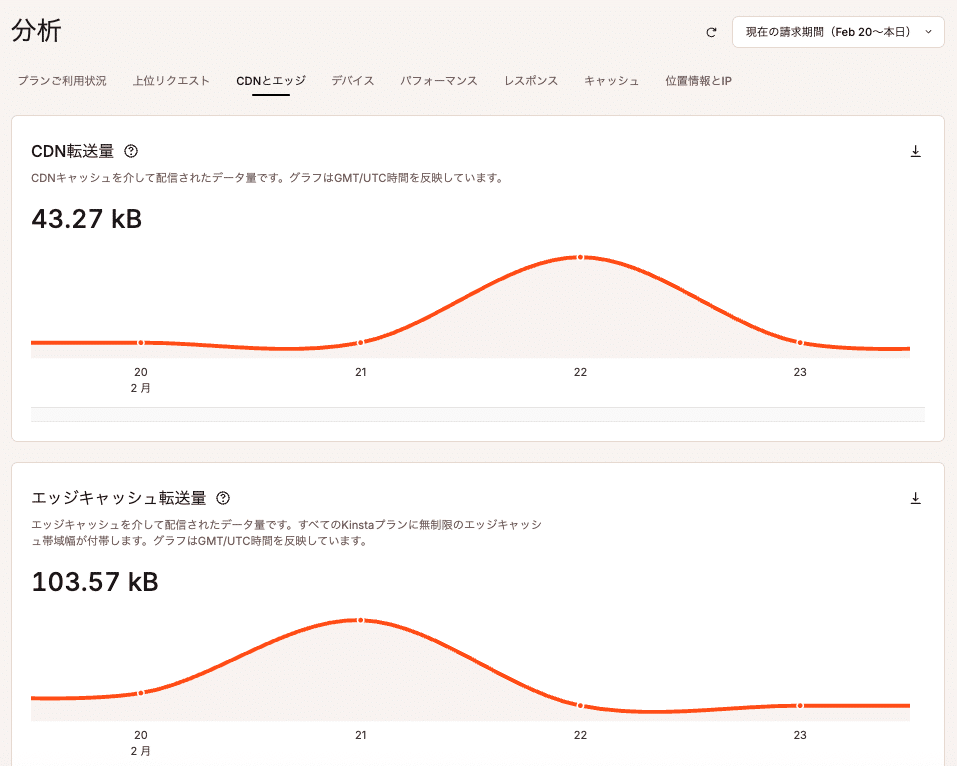The width and height of the screenshot is (957, 766).
Task: Open the 位置情報とIP tab
Action: (697, 81)
